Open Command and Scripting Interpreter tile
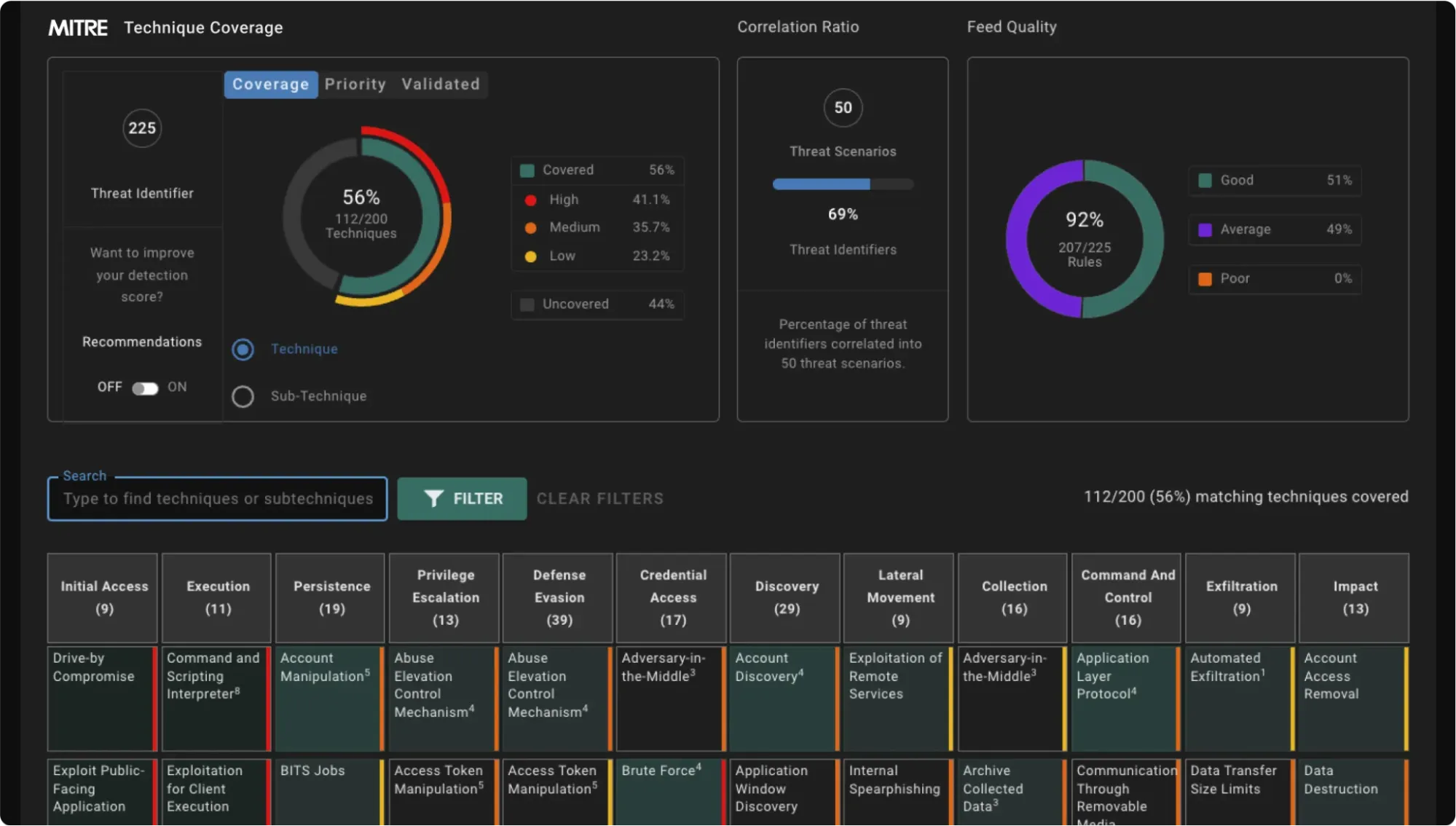The width and height of the screenshot is (1456, 826). (x=217, y=699)
